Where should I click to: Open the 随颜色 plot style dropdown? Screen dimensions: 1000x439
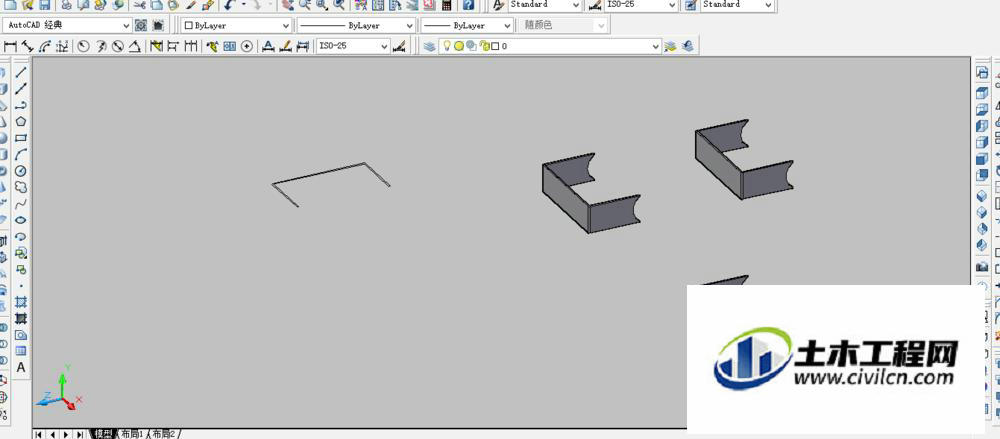point(564,26)
